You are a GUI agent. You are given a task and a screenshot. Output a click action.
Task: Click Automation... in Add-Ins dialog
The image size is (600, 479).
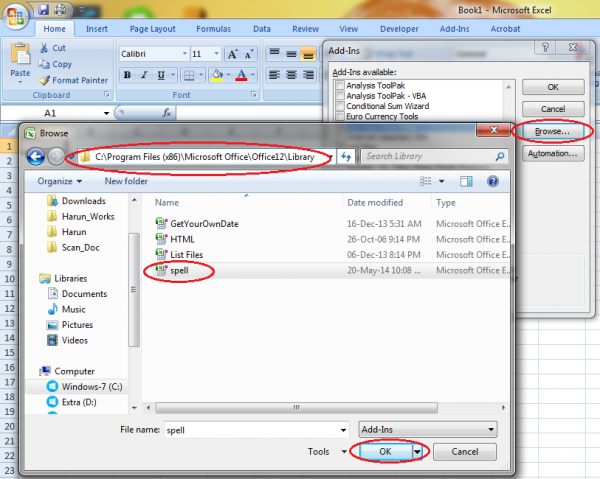[552, 153]
